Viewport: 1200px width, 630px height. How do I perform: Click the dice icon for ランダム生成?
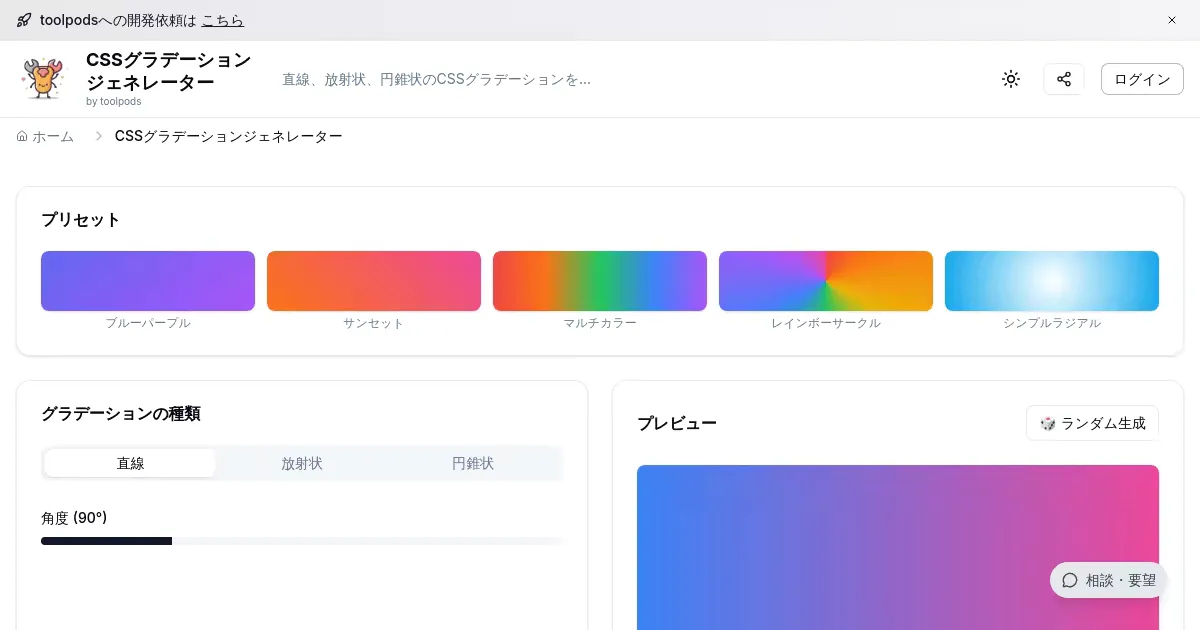coord(1047,423)
